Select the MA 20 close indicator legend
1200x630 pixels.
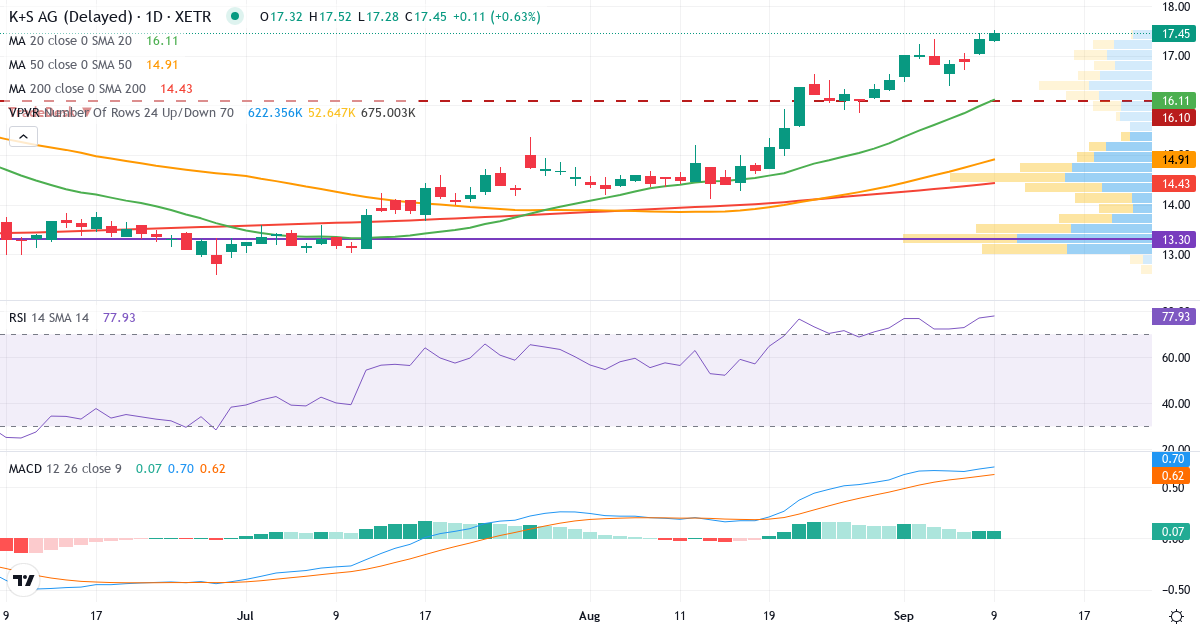(70, 41)
